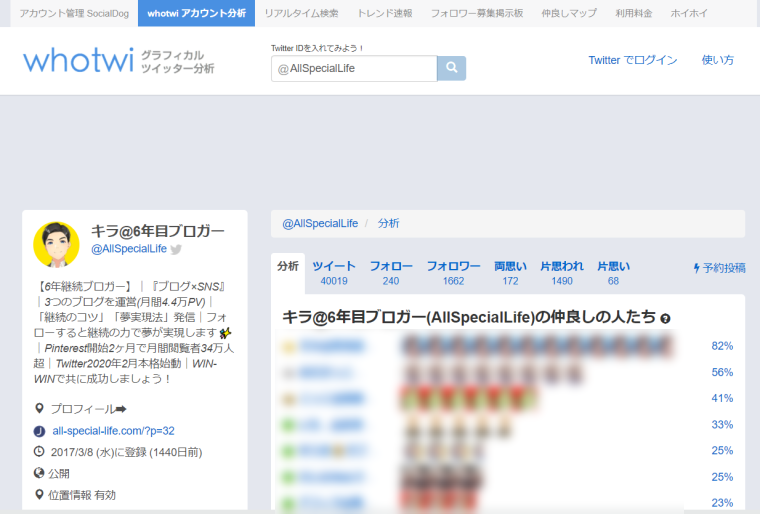Click the magnifier search button

pyautogui.click(x=451, y=68)
